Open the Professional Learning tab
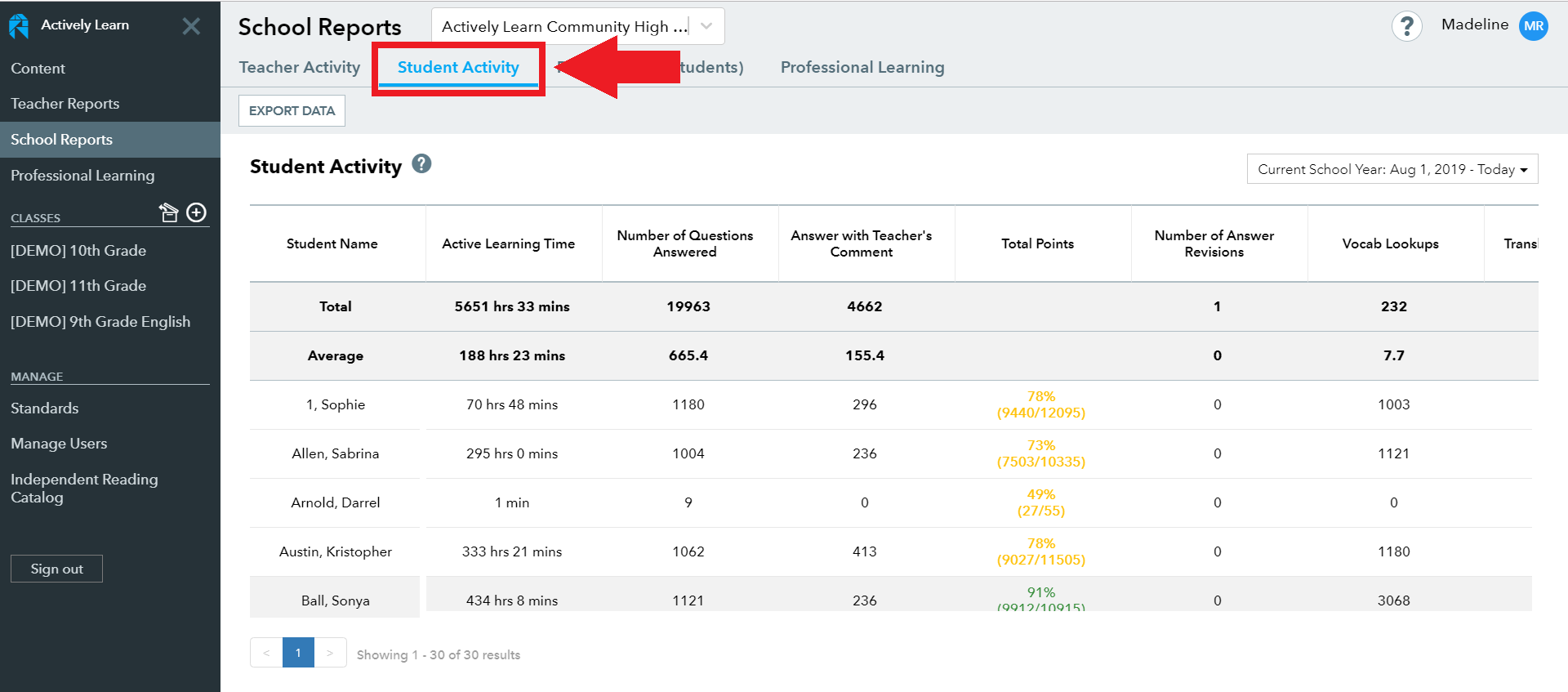1568x692 pixels. tap(862, 67)
